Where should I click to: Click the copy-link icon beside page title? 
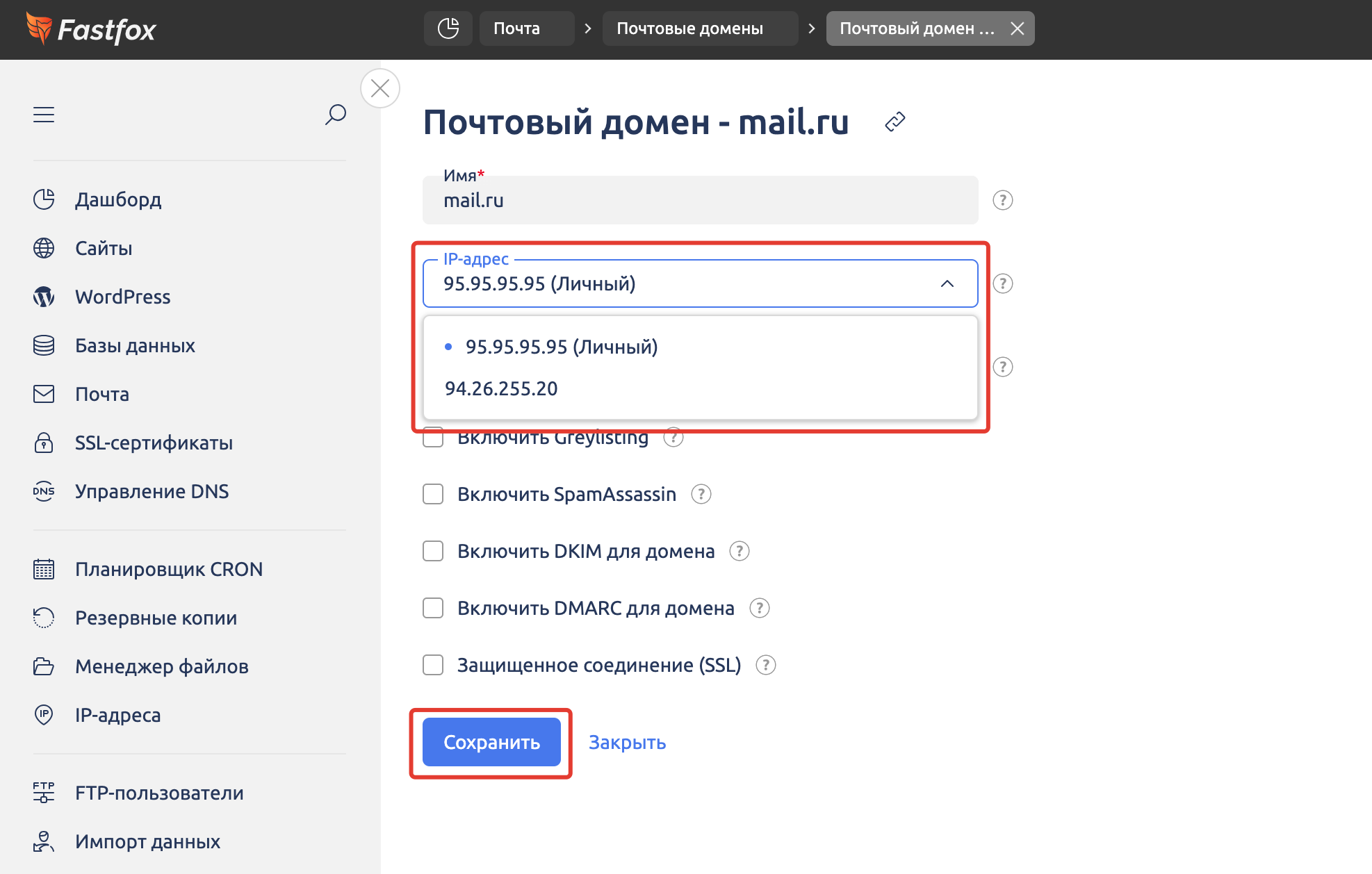click(x=895, y=122)
